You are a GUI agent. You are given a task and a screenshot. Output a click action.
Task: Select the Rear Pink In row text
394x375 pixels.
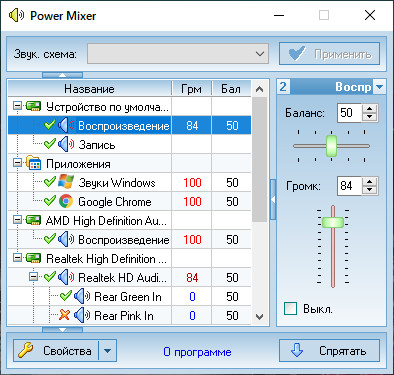(x=124, y=316)
